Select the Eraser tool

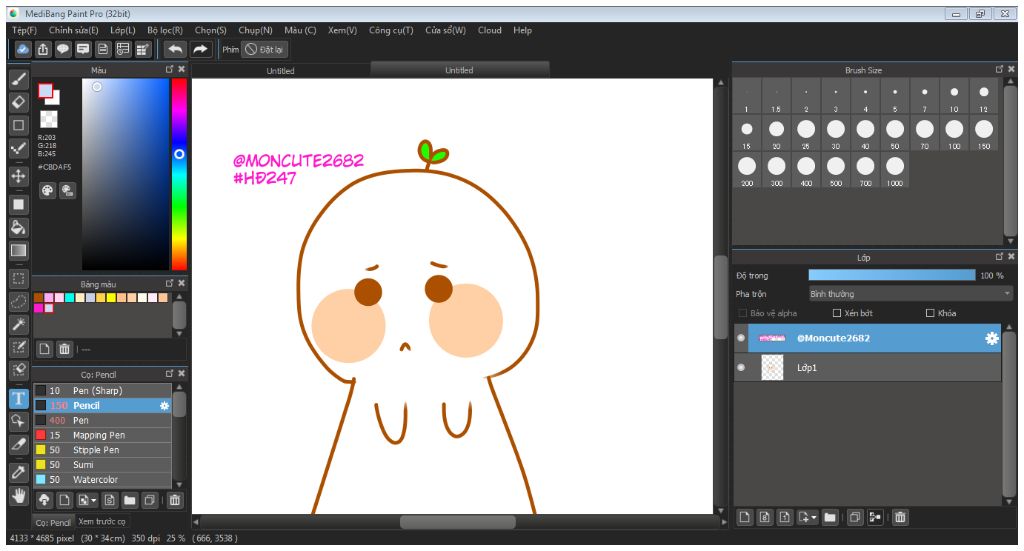pyautogui.click(x=19, y=102)
